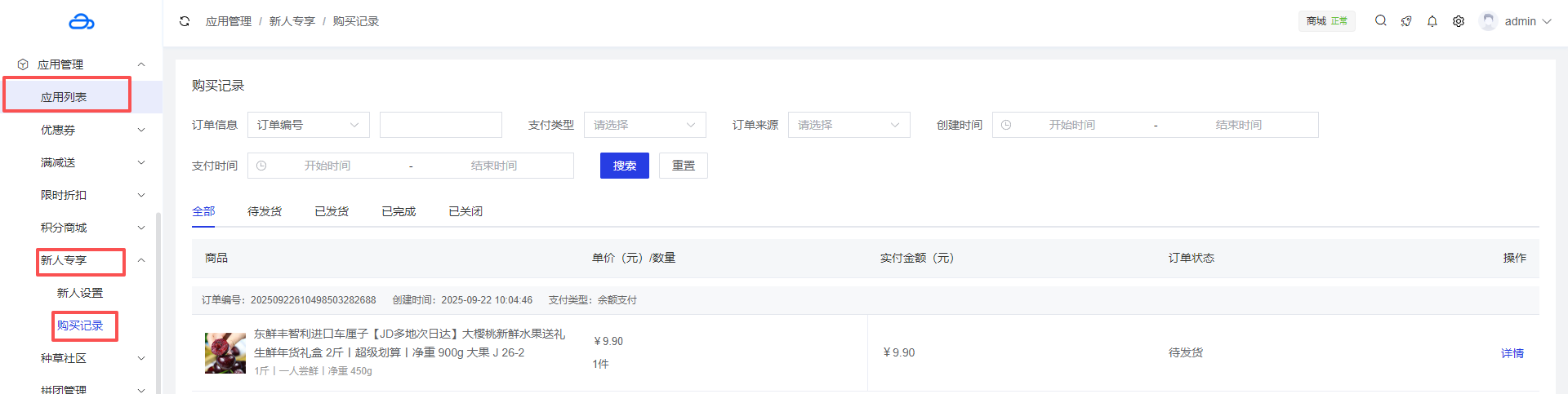Click the admin avatar picture
The image size is (1568, 394).
(x=1489, y=21)
